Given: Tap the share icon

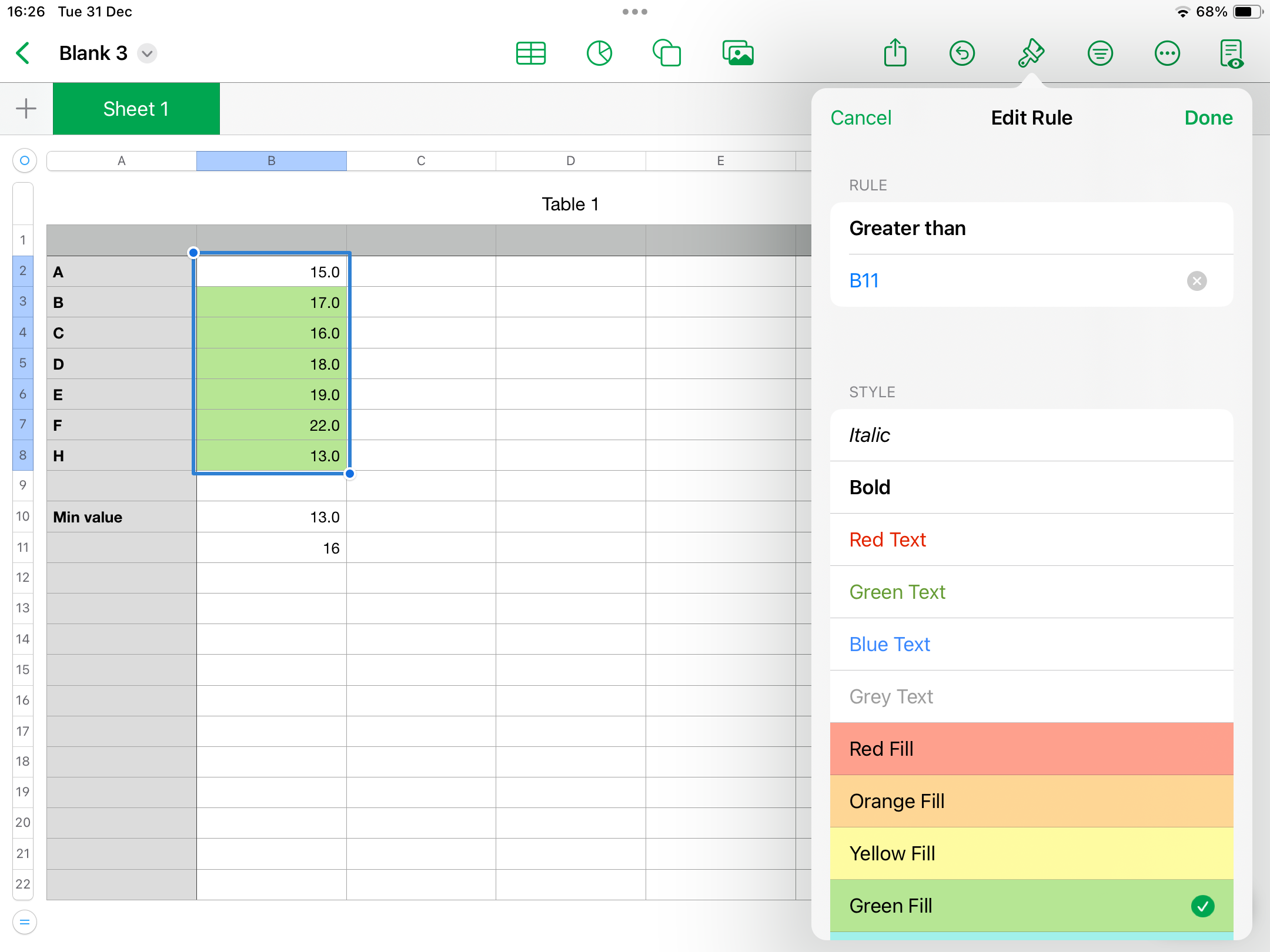Looking at the screenshot, I should click(x=895, y=53).
